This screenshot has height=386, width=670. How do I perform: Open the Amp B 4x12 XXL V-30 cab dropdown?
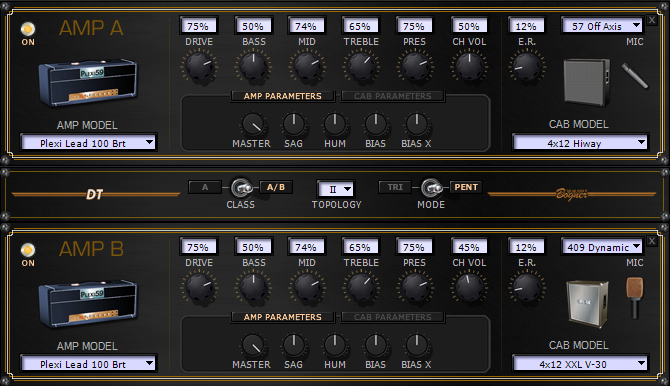(x=580, y=364)
